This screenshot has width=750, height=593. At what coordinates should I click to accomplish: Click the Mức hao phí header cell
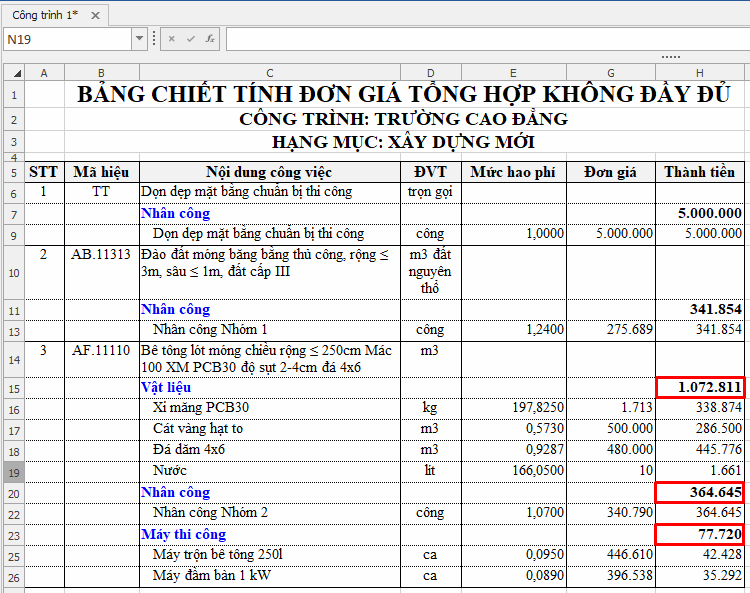(513, 172)
